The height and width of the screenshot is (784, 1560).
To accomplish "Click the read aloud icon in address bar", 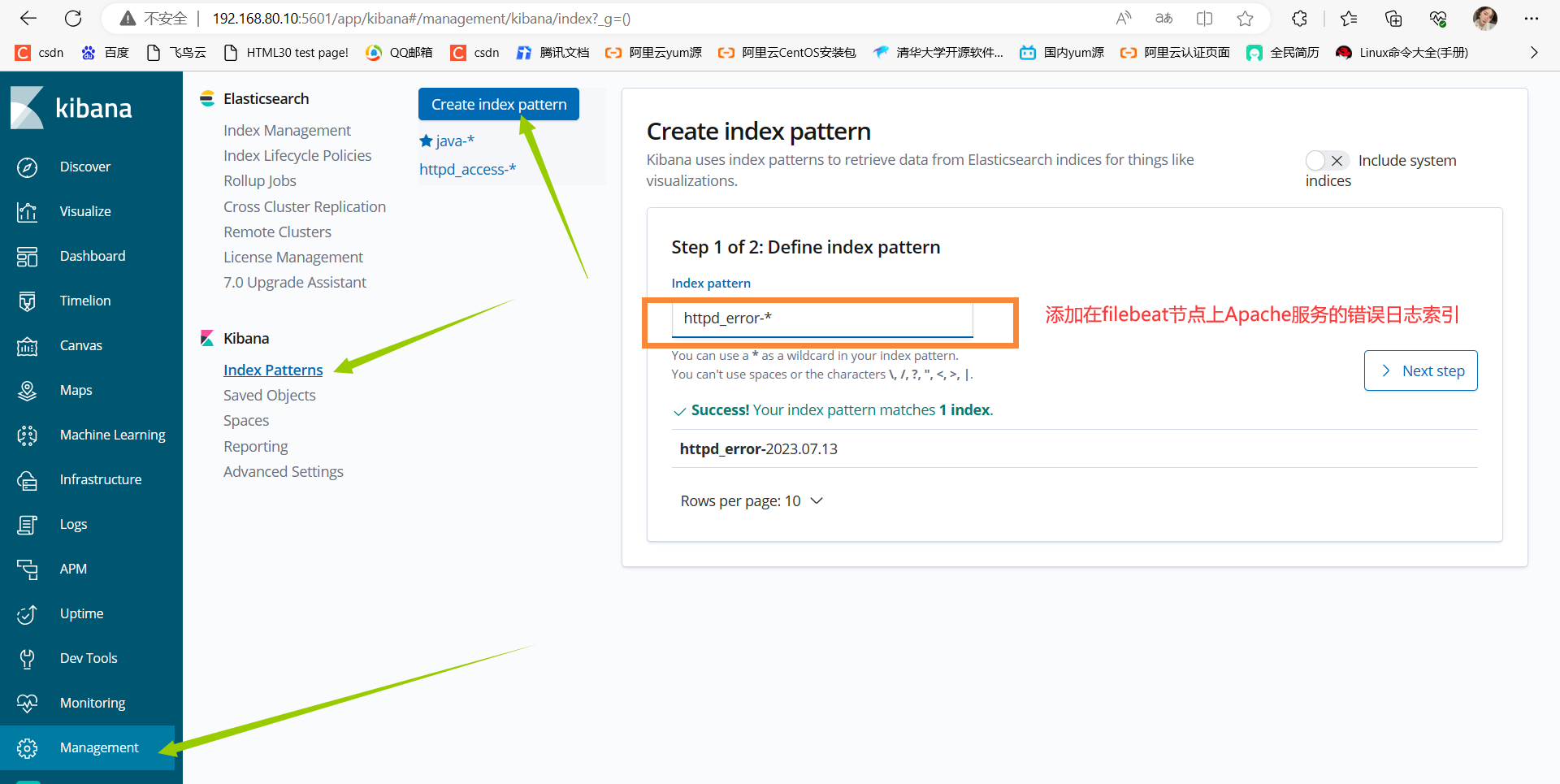I will [1124, 19].
